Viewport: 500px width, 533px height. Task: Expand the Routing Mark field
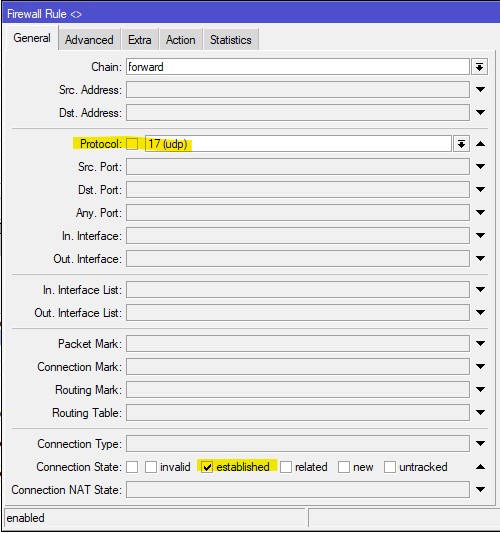480,390
